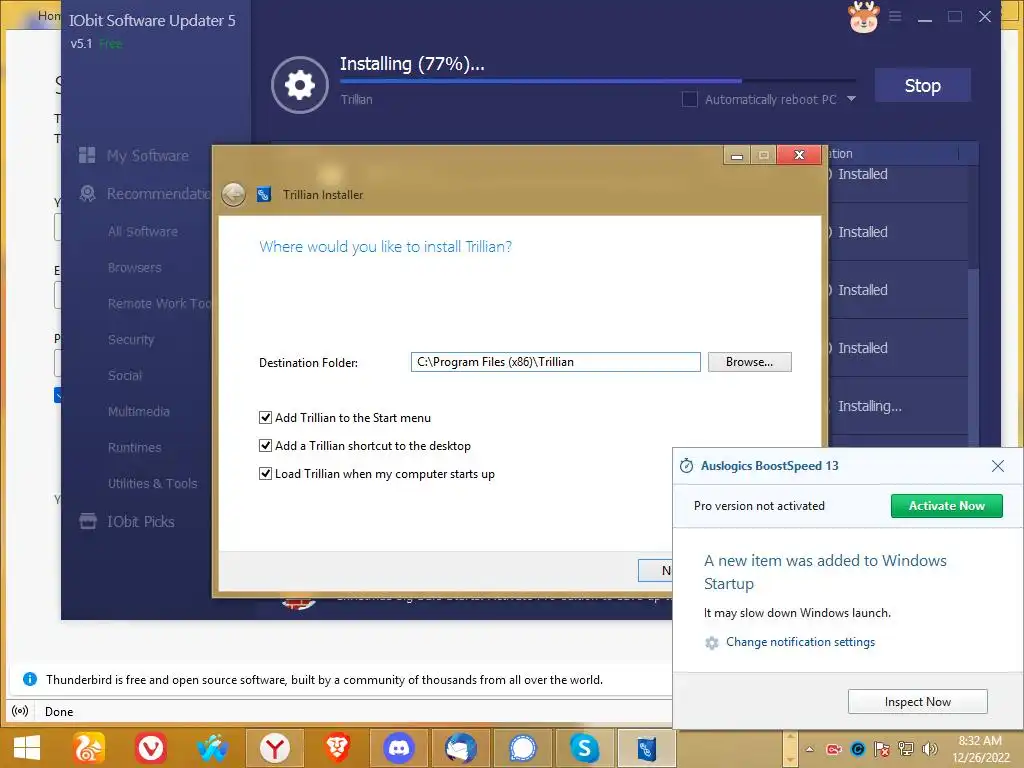This screenshot has width=1024, height=768.
Task: Select Social category in IObit
Action: 125,375
